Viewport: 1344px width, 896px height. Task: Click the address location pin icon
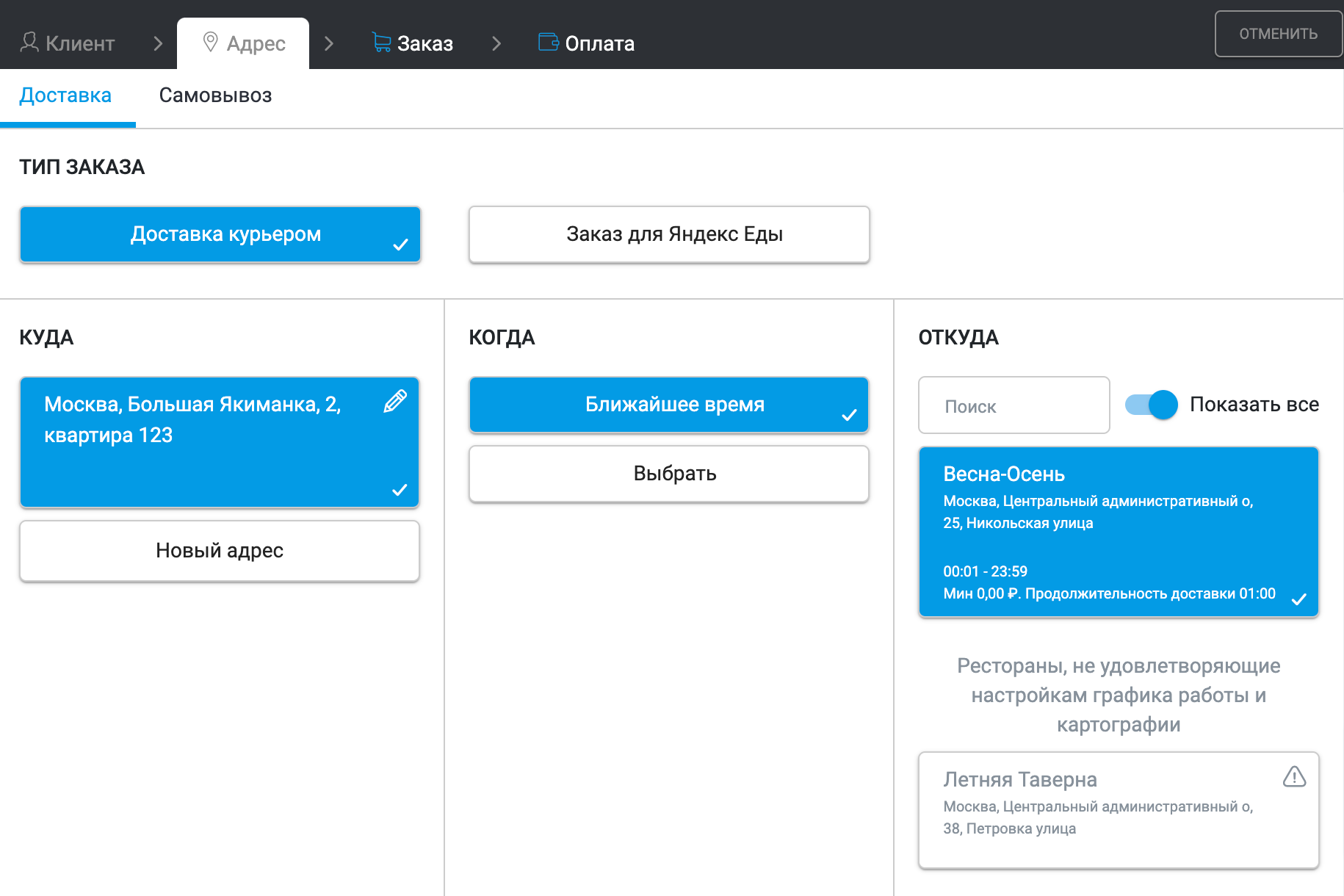tap(210, 42)
